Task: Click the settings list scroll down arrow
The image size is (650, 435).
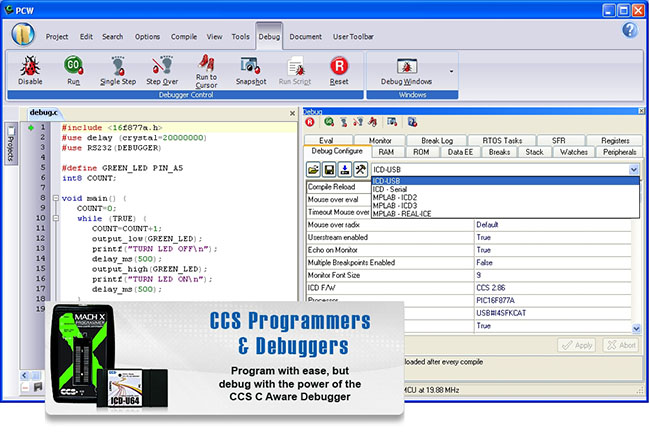Action: click(636, 328)
